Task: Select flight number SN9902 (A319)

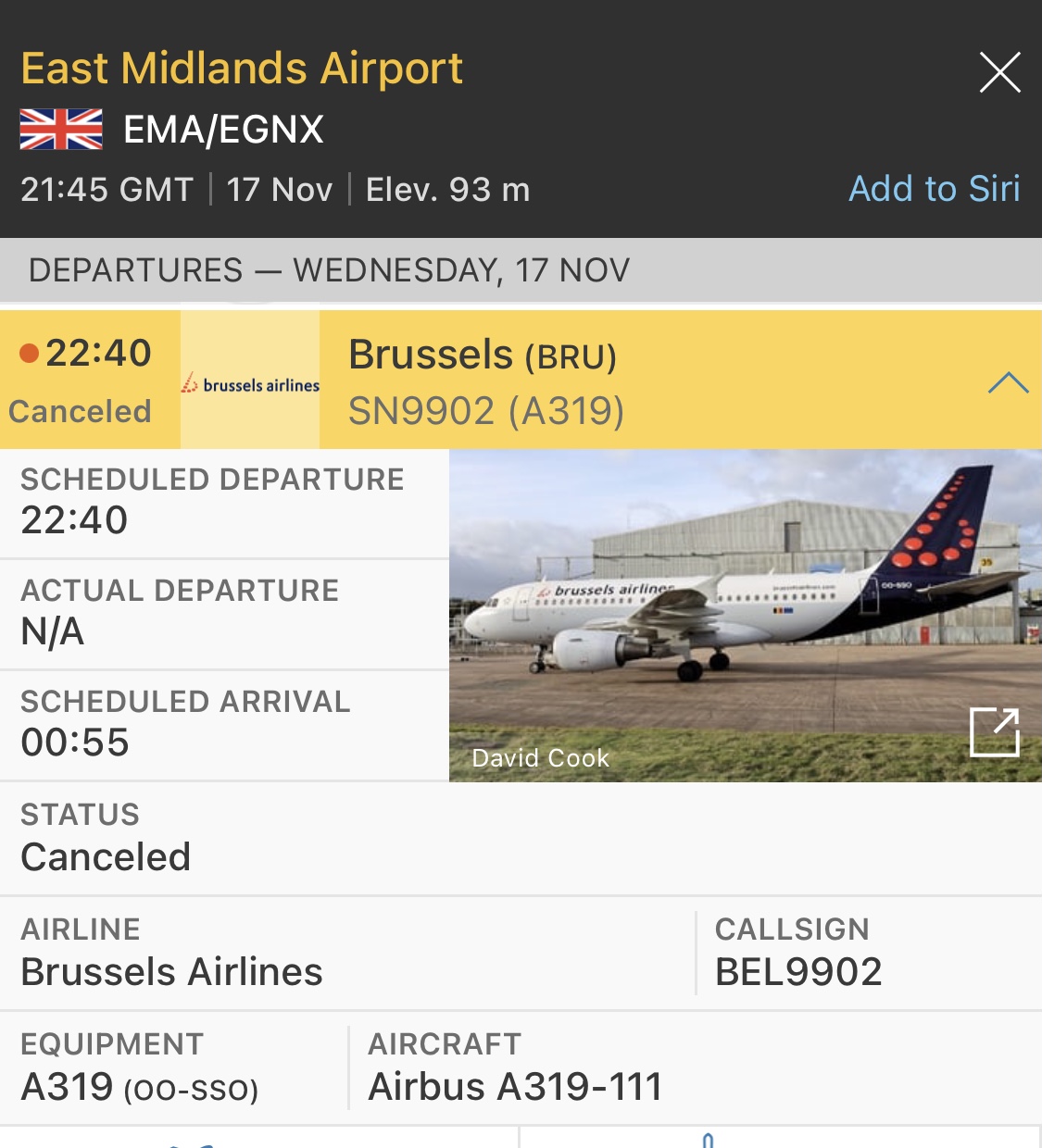Action: (x=486, y=411)
